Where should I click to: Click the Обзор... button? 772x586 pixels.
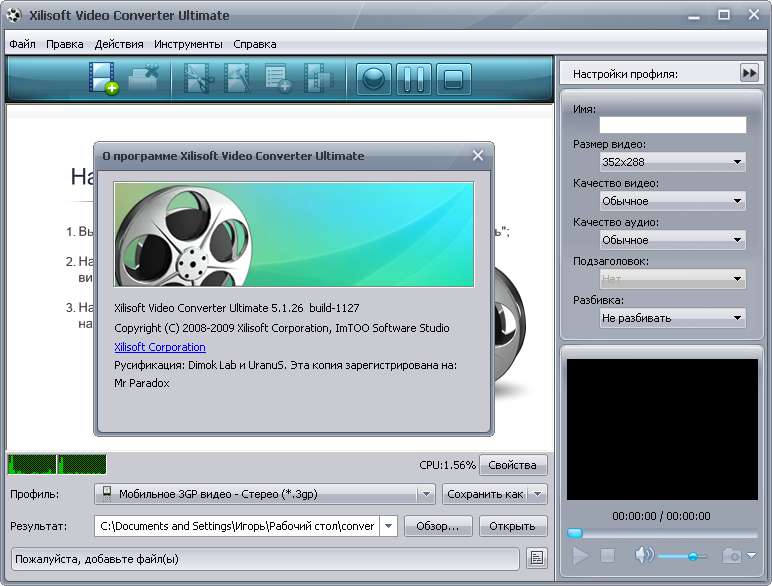438,526
